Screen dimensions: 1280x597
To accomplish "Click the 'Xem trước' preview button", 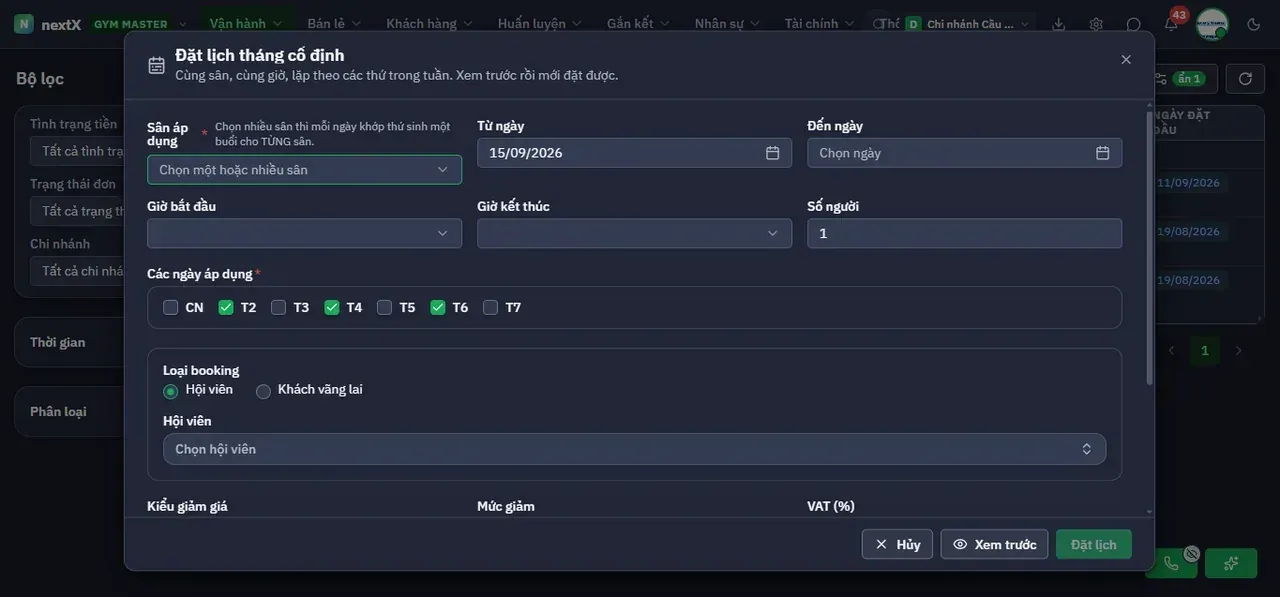I will [x=994, y=544].
